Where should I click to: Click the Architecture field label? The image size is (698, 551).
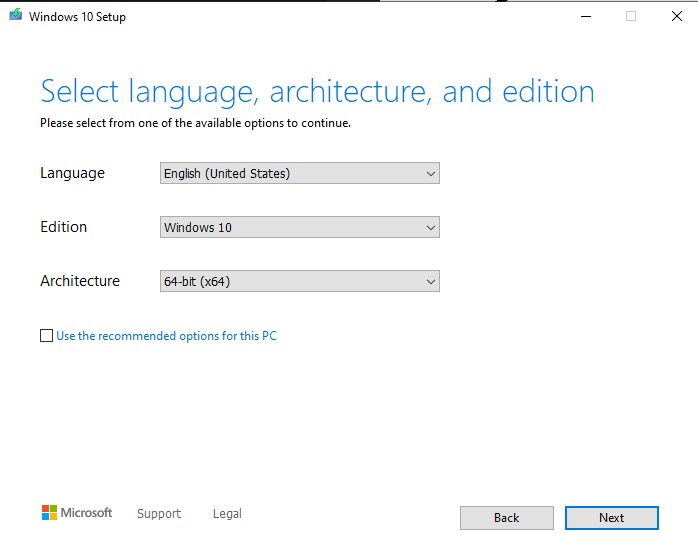pos(80,281)
